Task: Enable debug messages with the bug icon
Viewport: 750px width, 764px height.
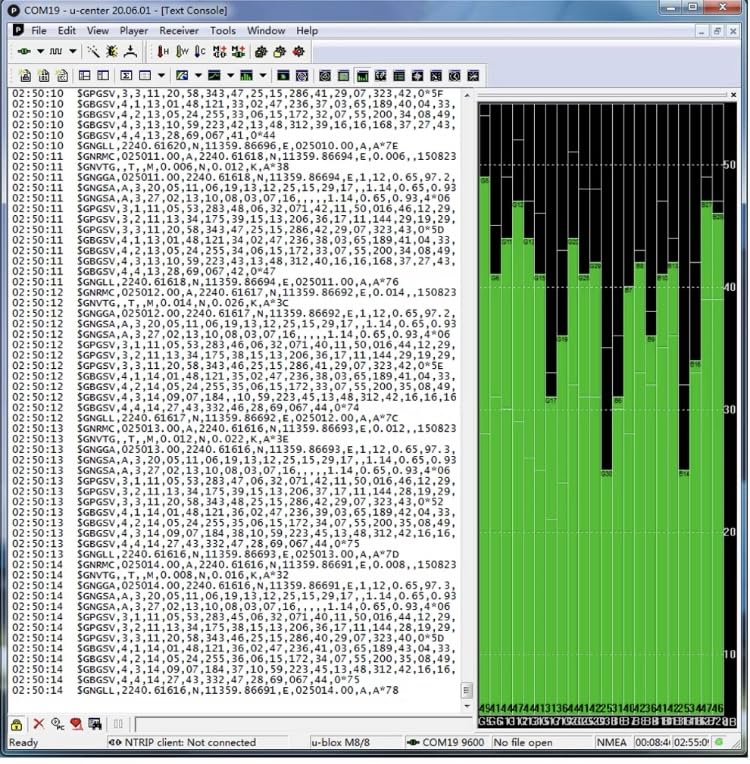Action: pyautogui.click(x=112, y=51)
